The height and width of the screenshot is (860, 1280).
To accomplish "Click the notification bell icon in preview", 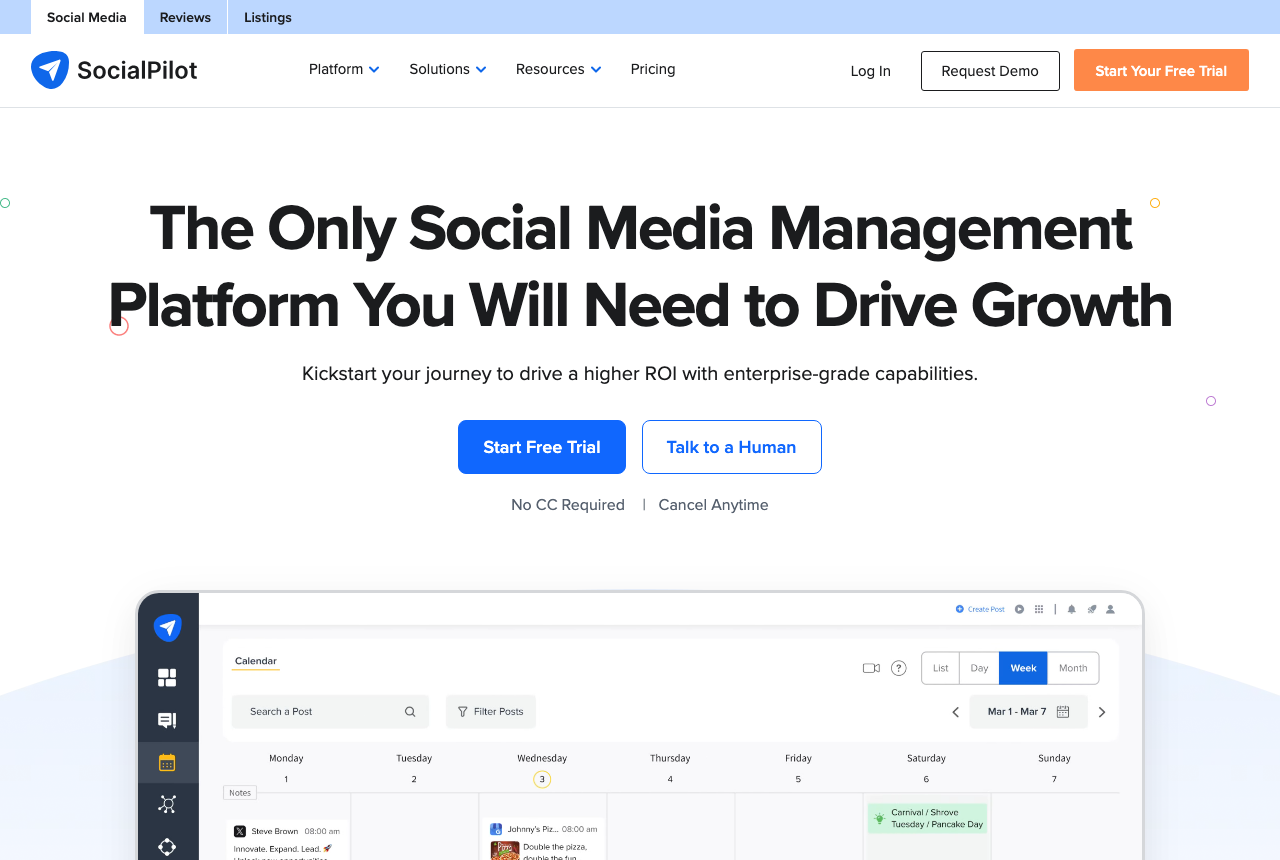I will (1072, 609).
